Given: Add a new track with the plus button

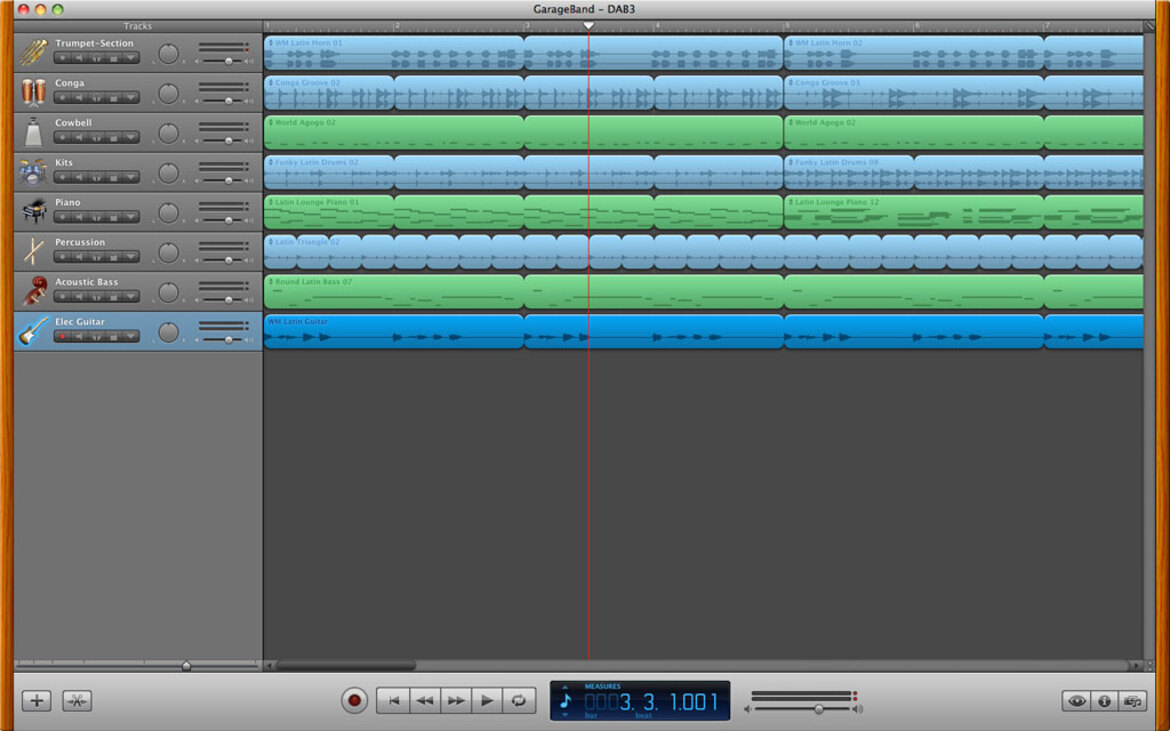Looking at the screenshot, I should (37, 700).
